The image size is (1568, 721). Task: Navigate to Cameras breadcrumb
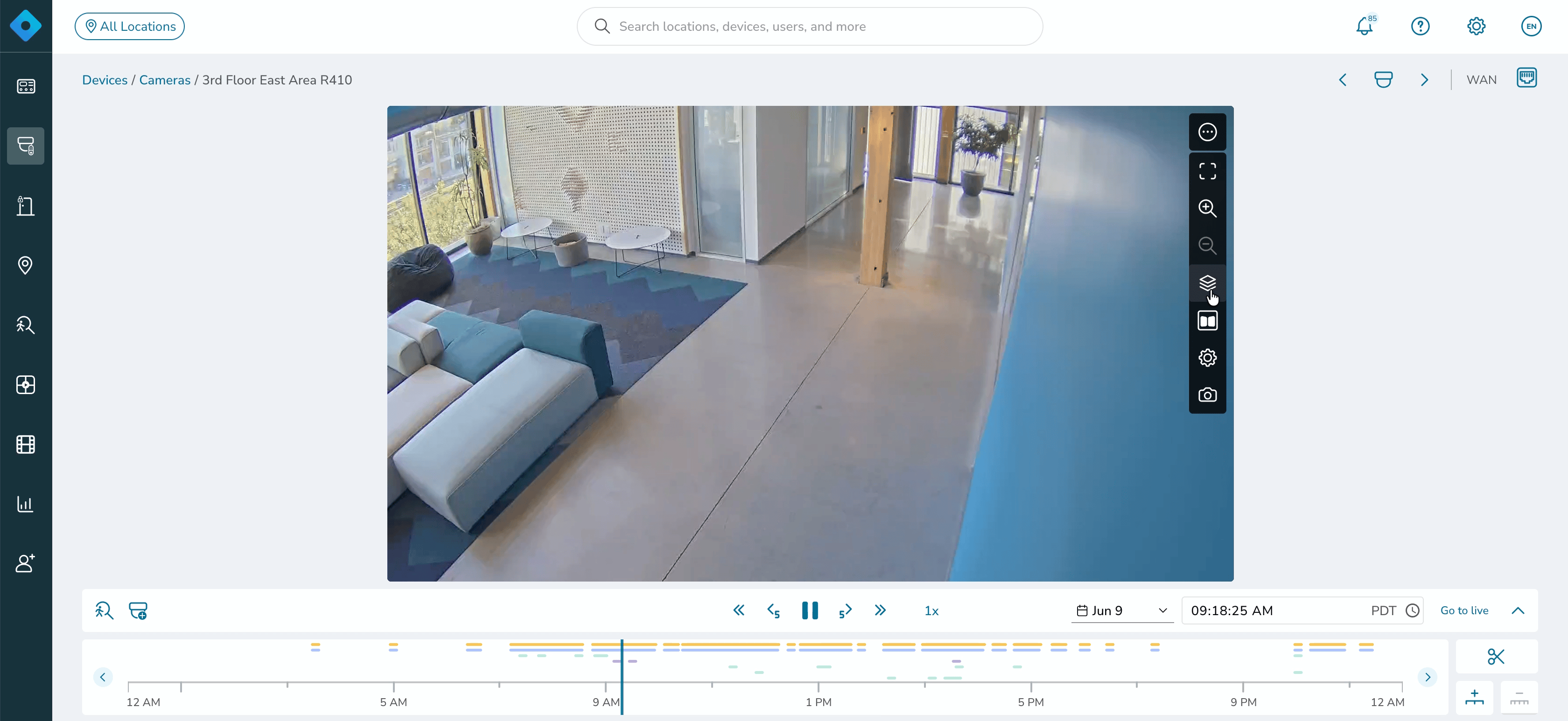pos(164,80)
